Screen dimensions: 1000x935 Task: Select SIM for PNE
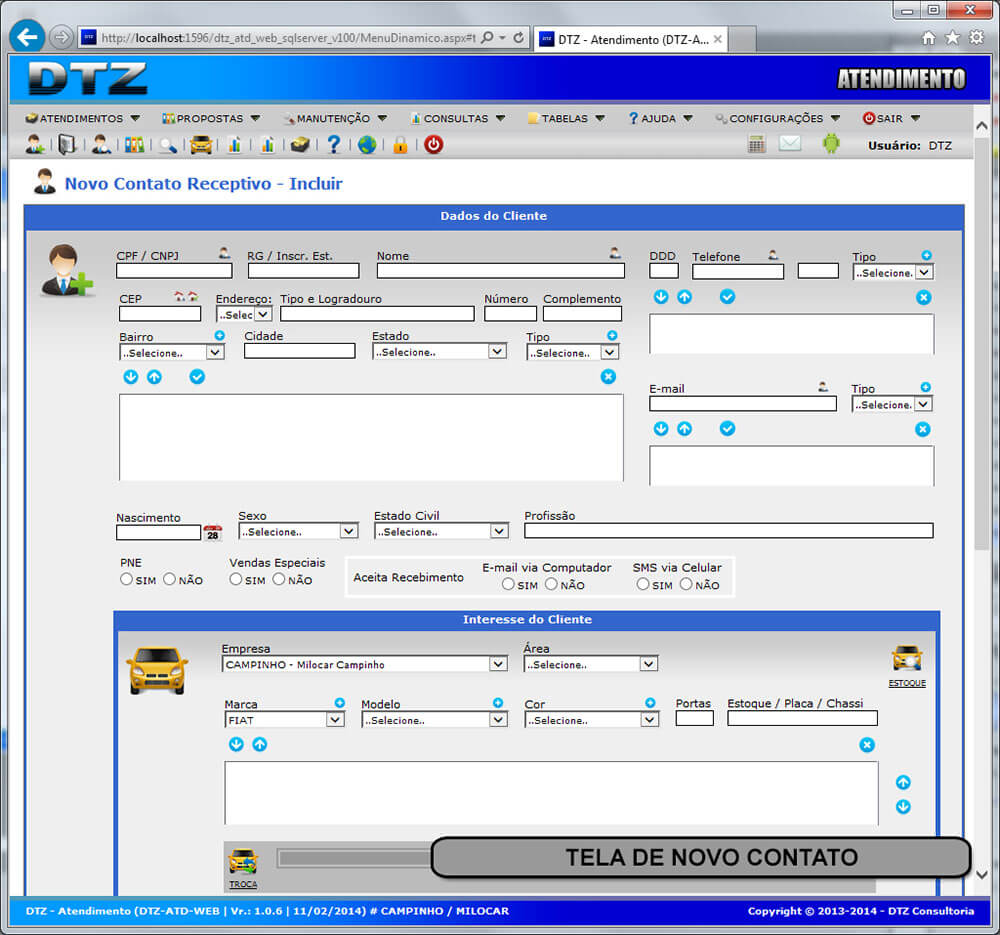[x=127, y=579]
